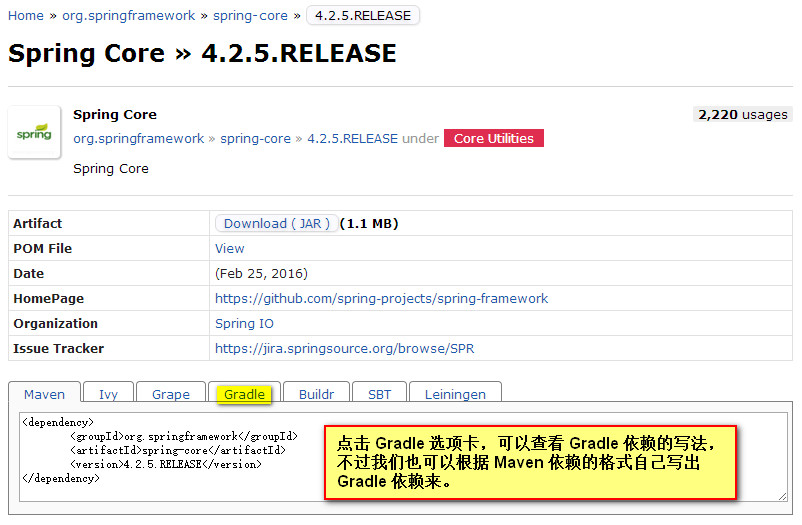Screen dimensions: 802x525
Task: Open the Spring IO organization link
Action: (x=244, y=323)
